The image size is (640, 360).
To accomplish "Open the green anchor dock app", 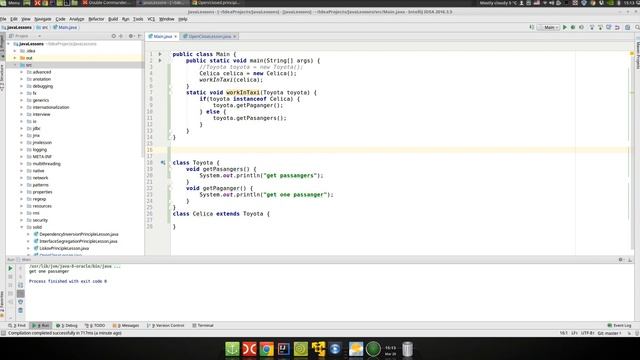I will 232,349.
